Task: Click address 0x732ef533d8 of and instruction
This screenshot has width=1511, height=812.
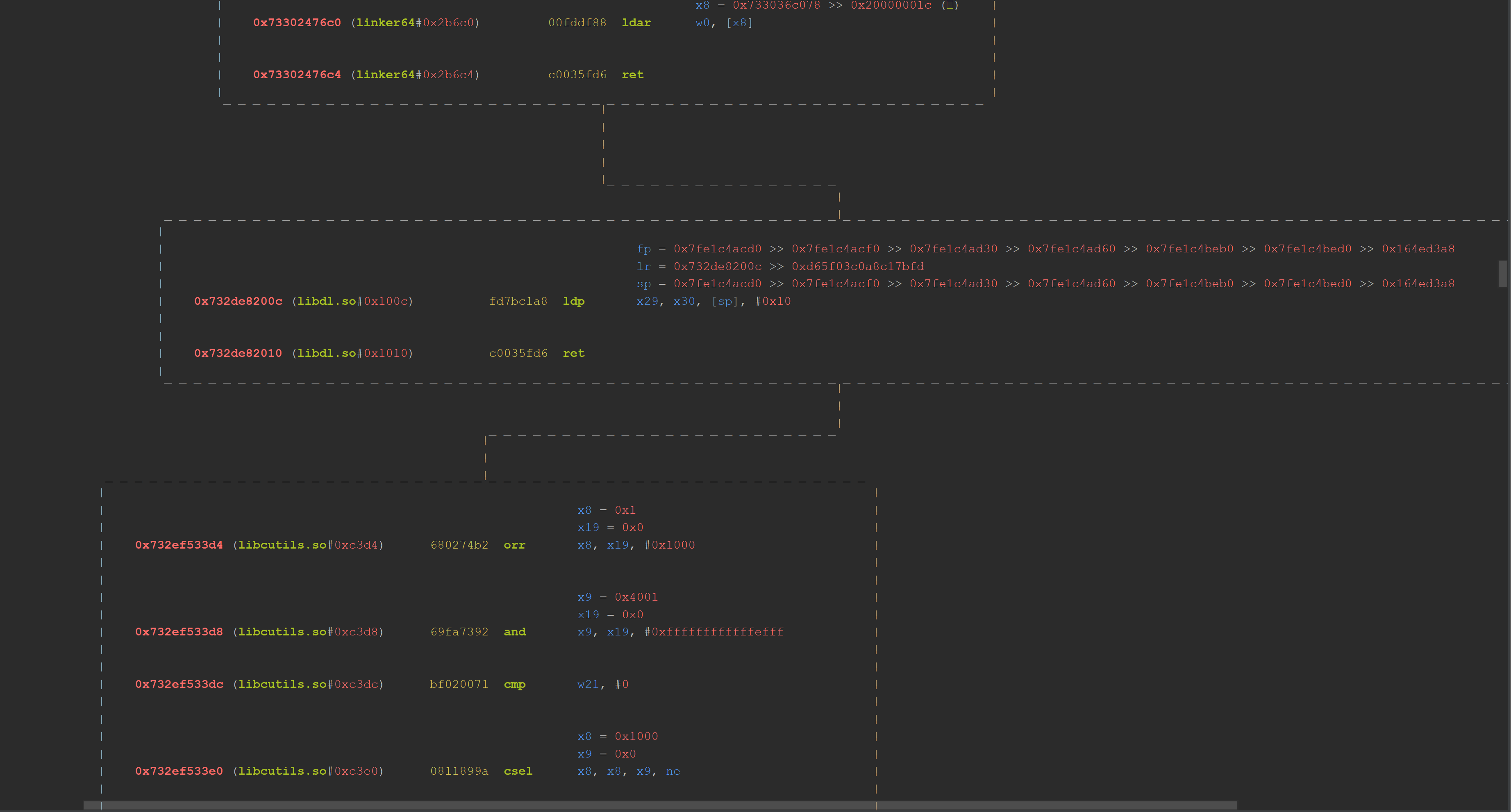Action: pyautogui.click(x=179, y=632)
